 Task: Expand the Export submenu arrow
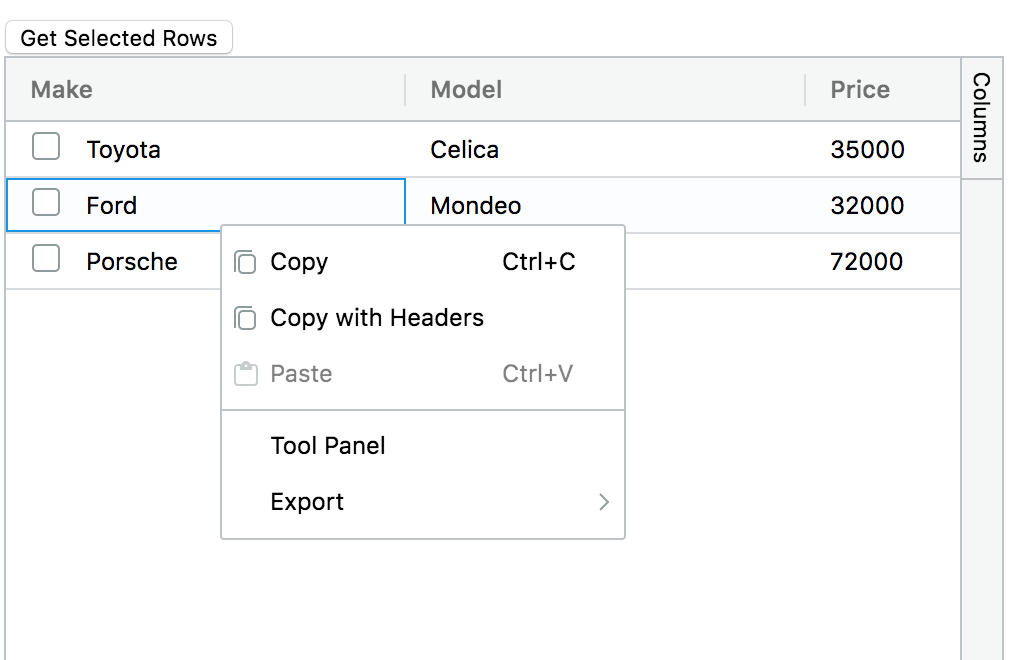click(604, 502)
